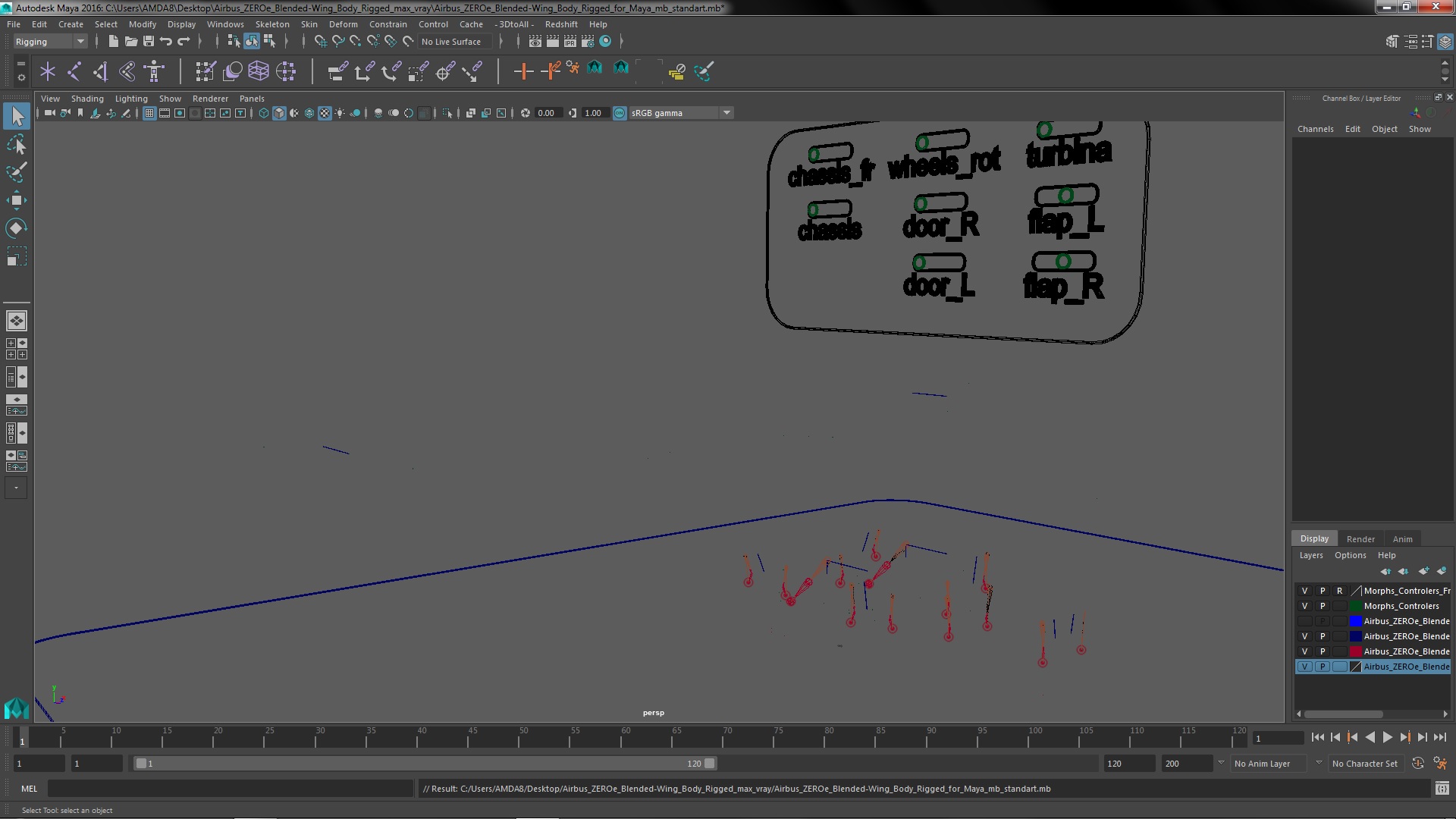Toggle visibility V of Morphs_Controlers_Fr layer

(x=1304, y=591)
